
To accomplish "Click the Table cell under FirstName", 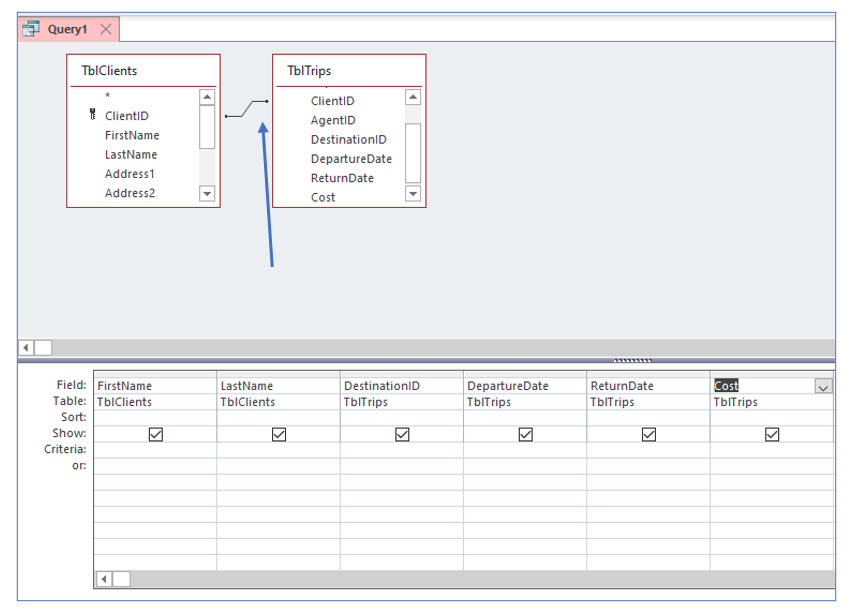I will coord(155,402).
